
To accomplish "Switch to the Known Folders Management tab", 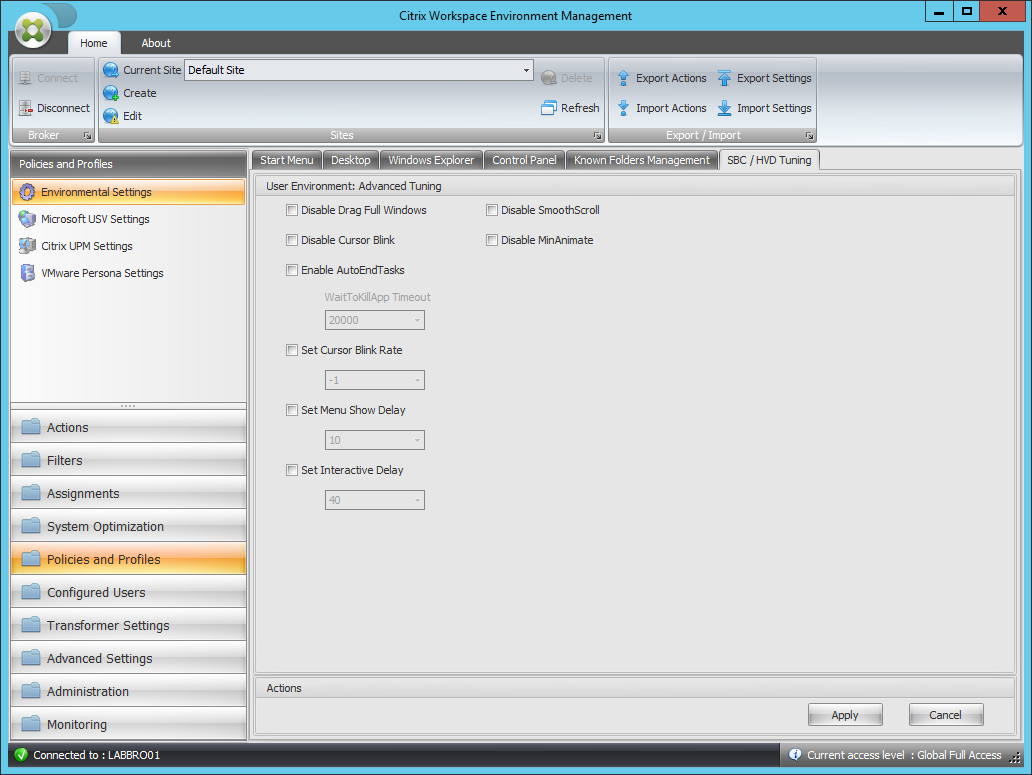I will (x=641, y=159).
